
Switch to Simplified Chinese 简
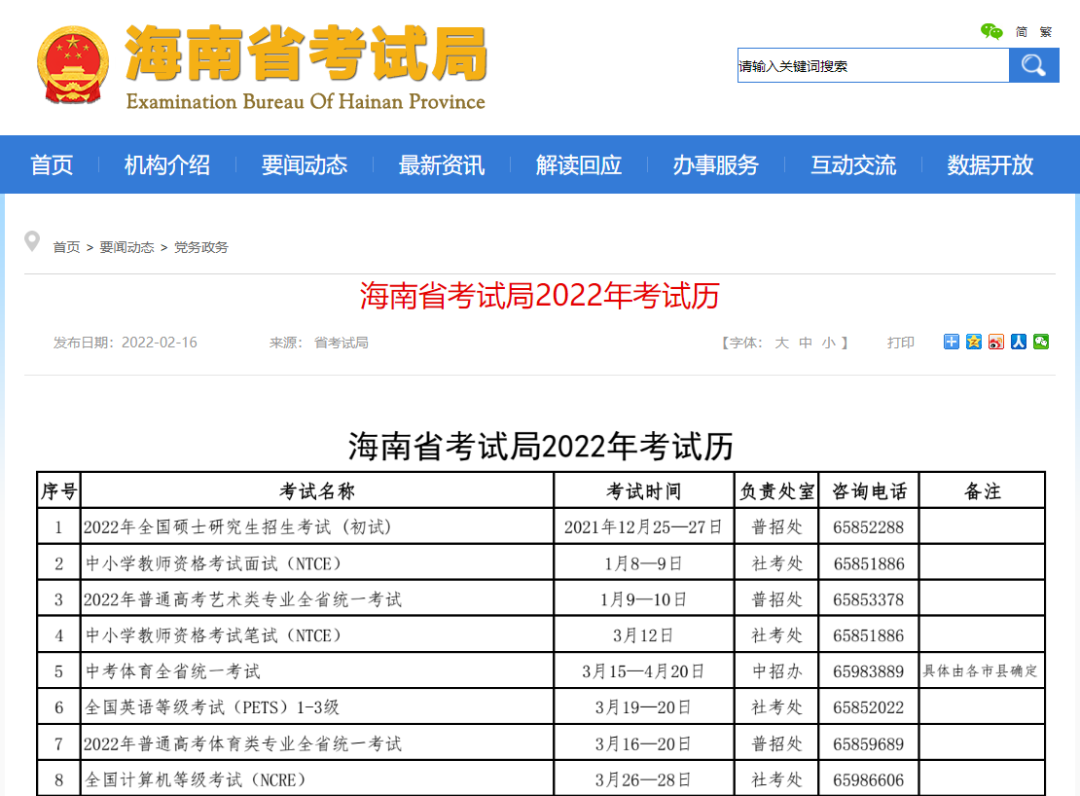1020,31
